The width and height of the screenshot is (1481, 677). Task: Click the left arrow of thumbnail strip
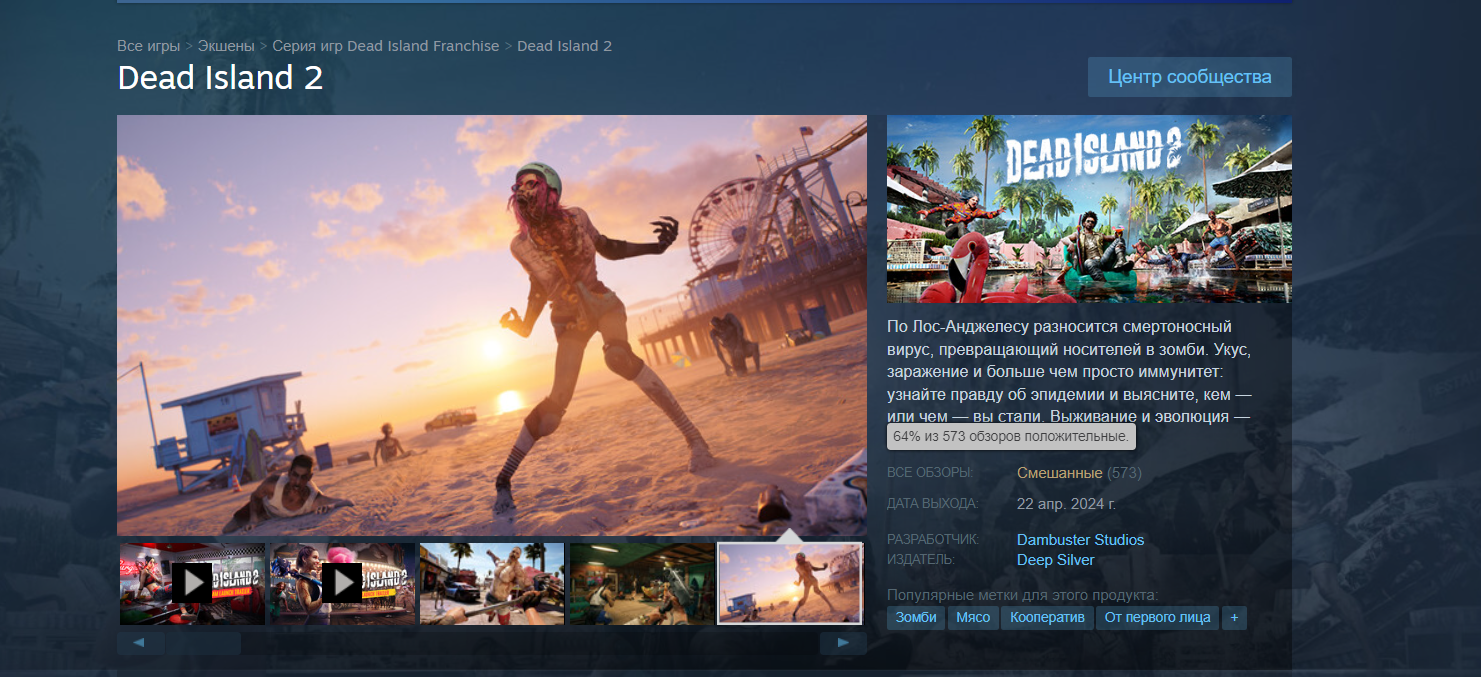point(141,643)
